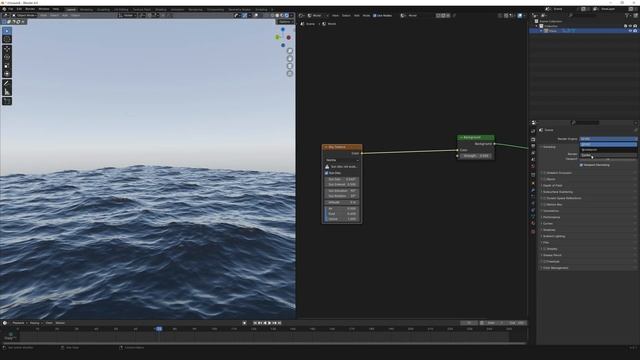This screenshot has width=640, height=360.
Task: Click the Add menu in node editor header
Action: (x=357, y=16)
